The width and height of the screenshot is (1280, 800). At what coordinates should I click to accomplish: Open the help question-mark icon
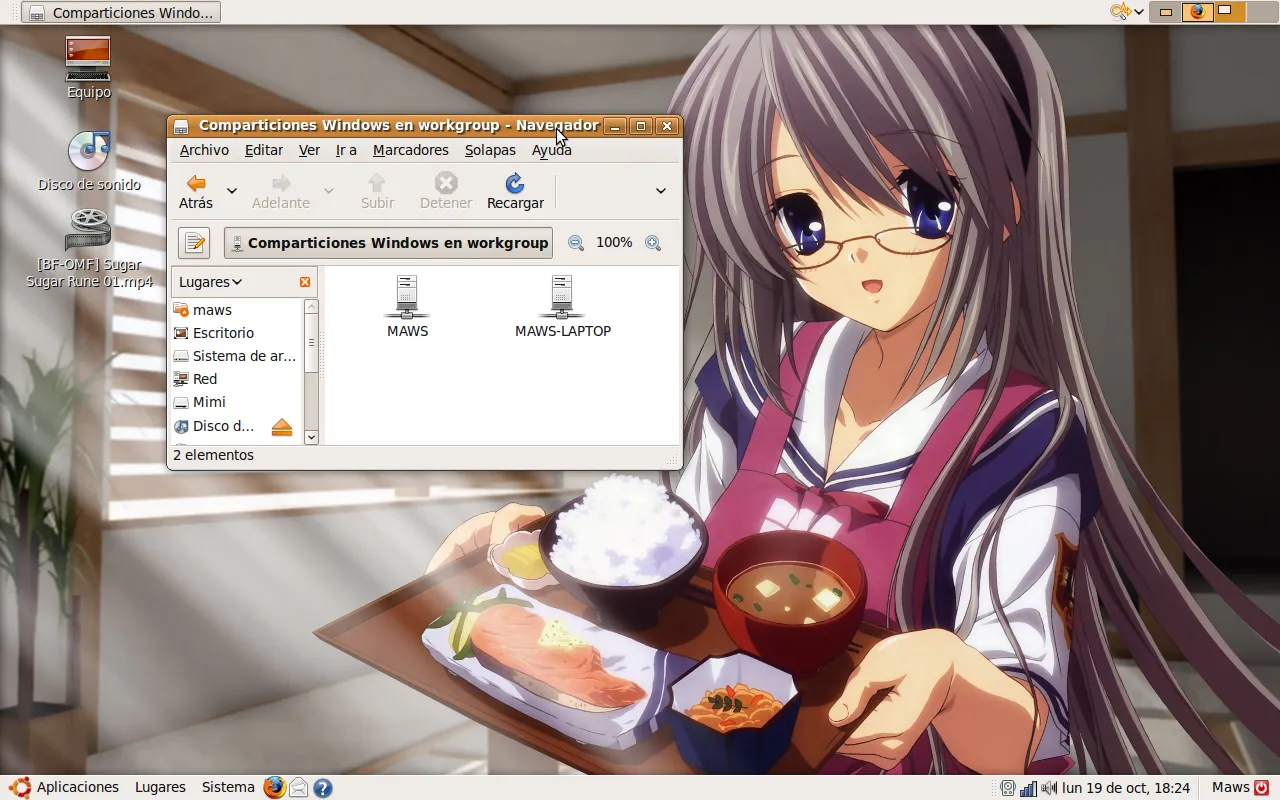(x=322, y=788)
